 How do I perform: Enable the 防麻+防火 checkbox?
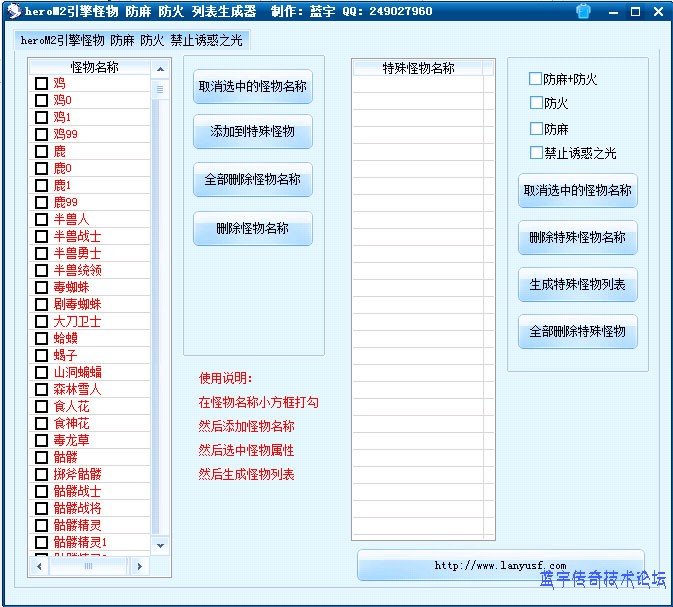click(x=536, y=79)
